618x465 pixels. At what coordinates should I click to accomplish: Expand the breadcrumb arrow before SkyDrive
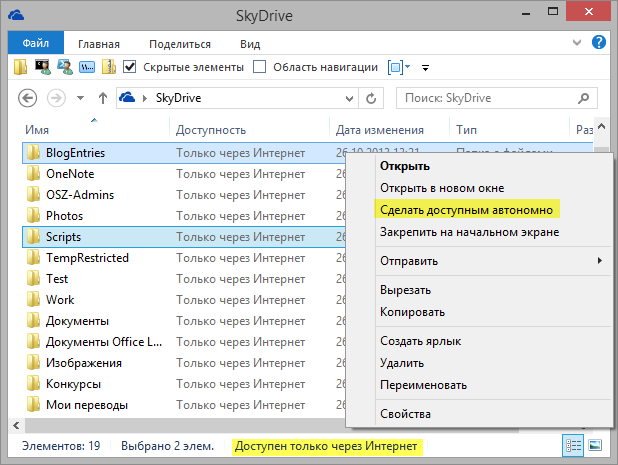coord(145,98)
